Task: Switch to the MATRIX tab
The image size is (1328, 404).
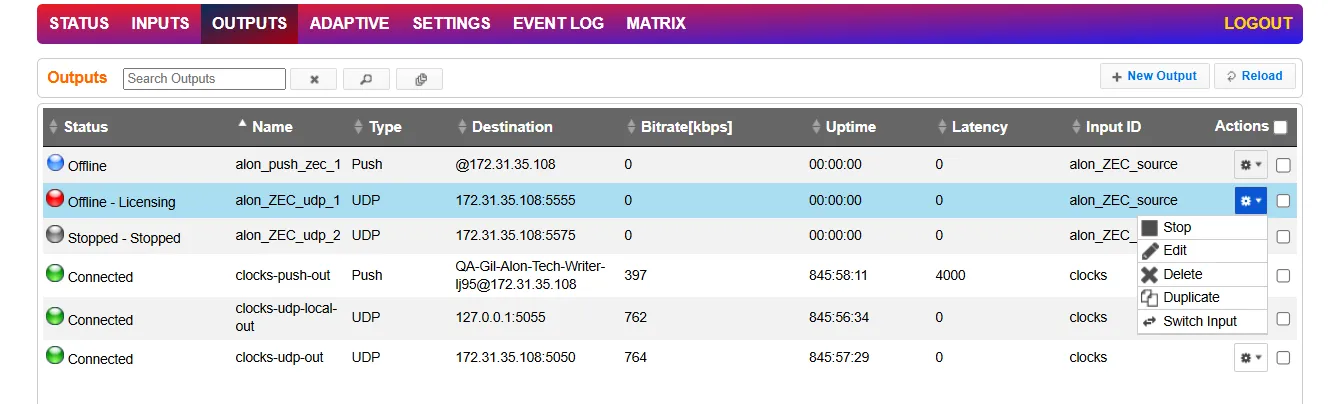Action: pos(656,23)
